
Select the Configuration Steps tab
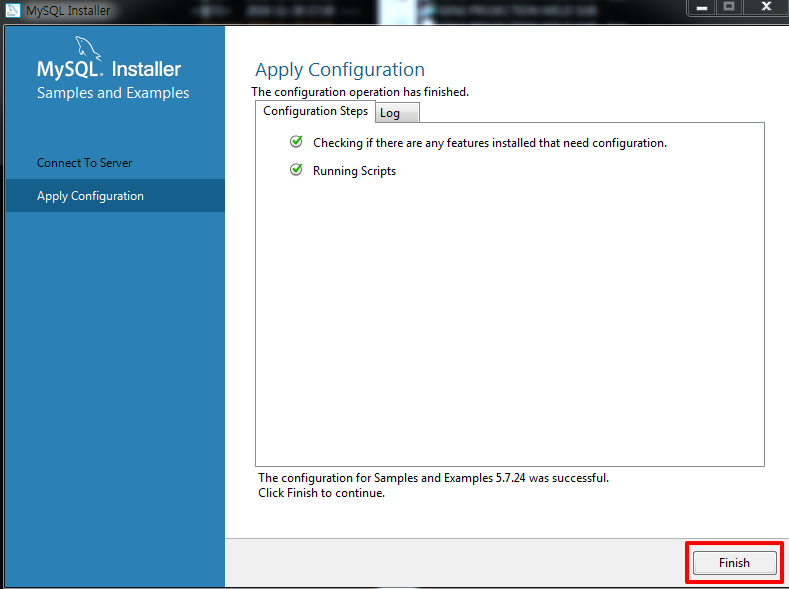(315, 111)
